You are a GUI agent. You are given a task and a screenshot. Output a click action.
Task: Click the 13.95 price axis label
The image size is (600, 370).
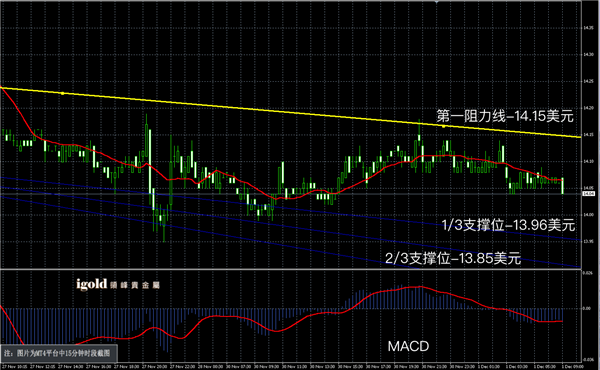click(x=589, y=241)
